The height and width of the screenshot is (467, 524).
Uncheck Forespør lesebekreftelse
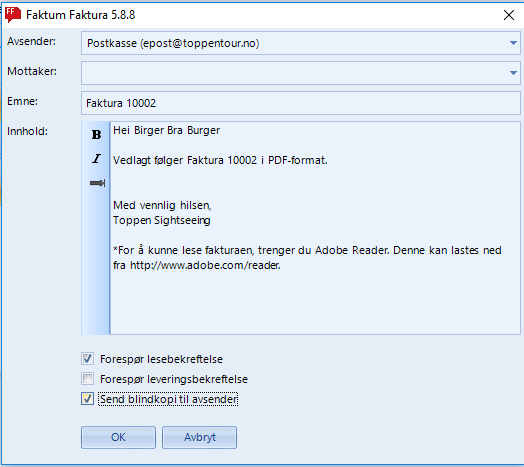point(88,359)
